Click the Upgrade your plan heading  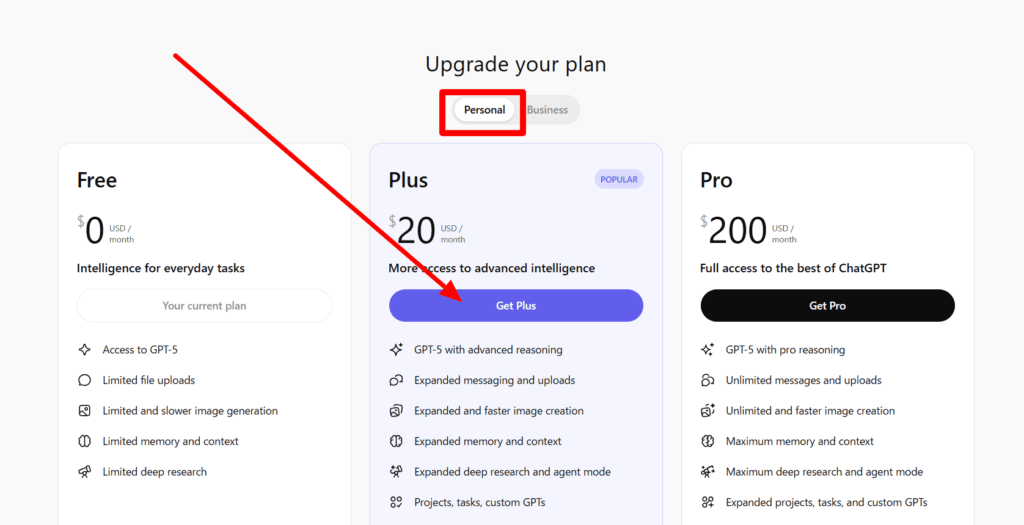click(x=515, y=65)
